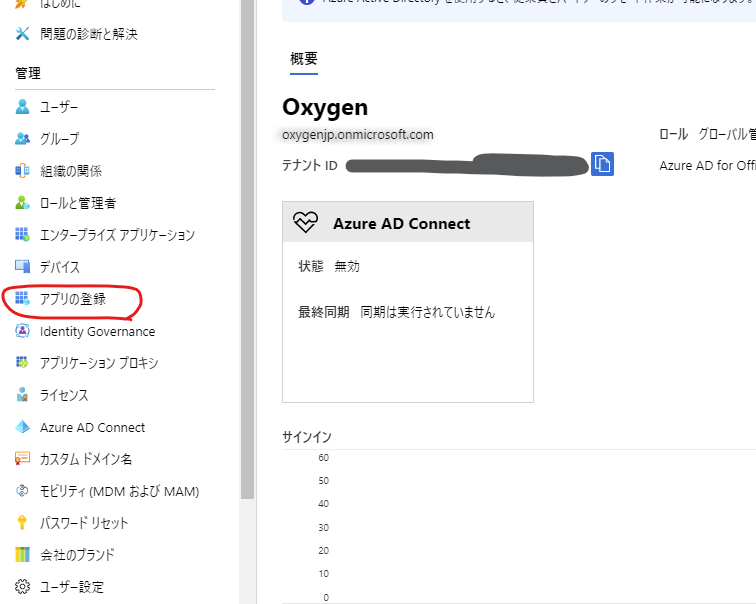Screen dimensions: 756x604
Task: Open the ユーザー menu item
Action: click(x=59, y=107)
